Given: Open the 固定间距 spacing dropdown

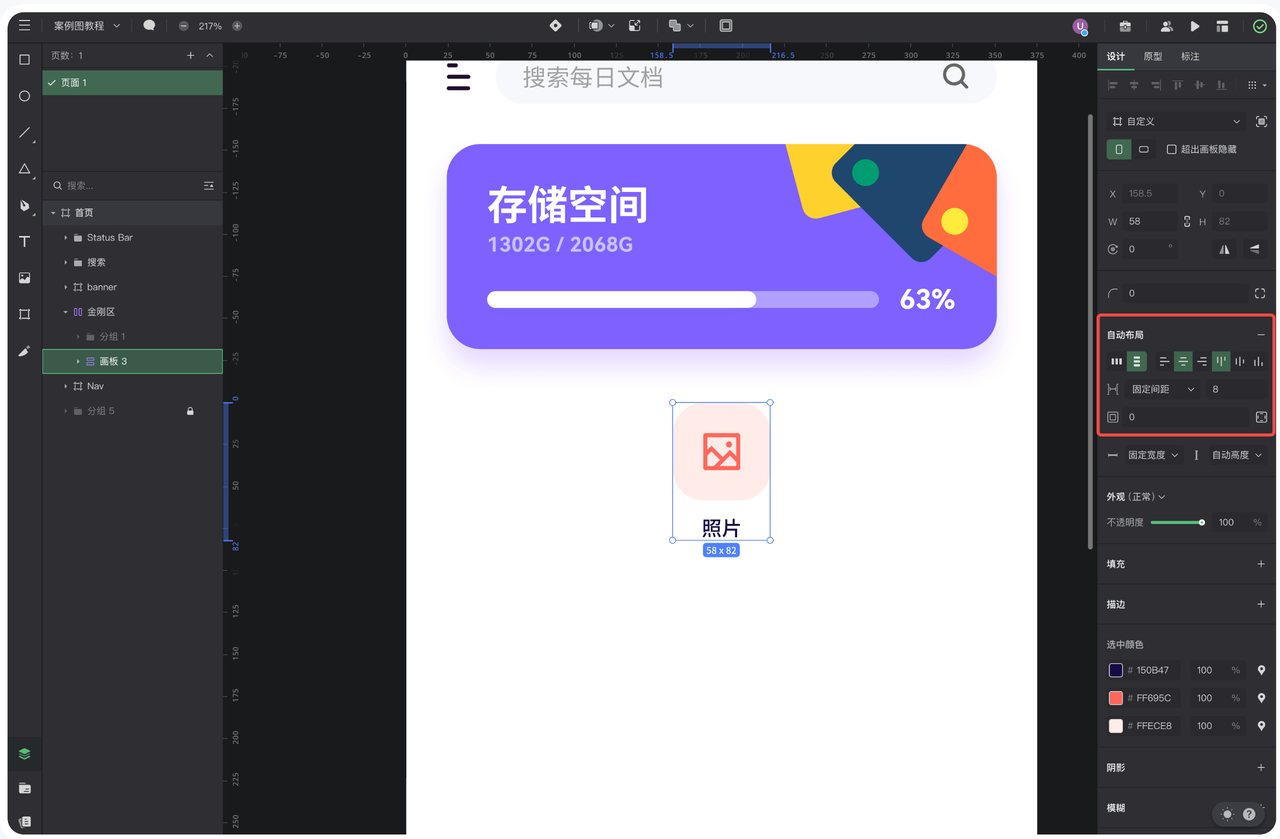Looking at the screenshot, I should (1162, 389).
